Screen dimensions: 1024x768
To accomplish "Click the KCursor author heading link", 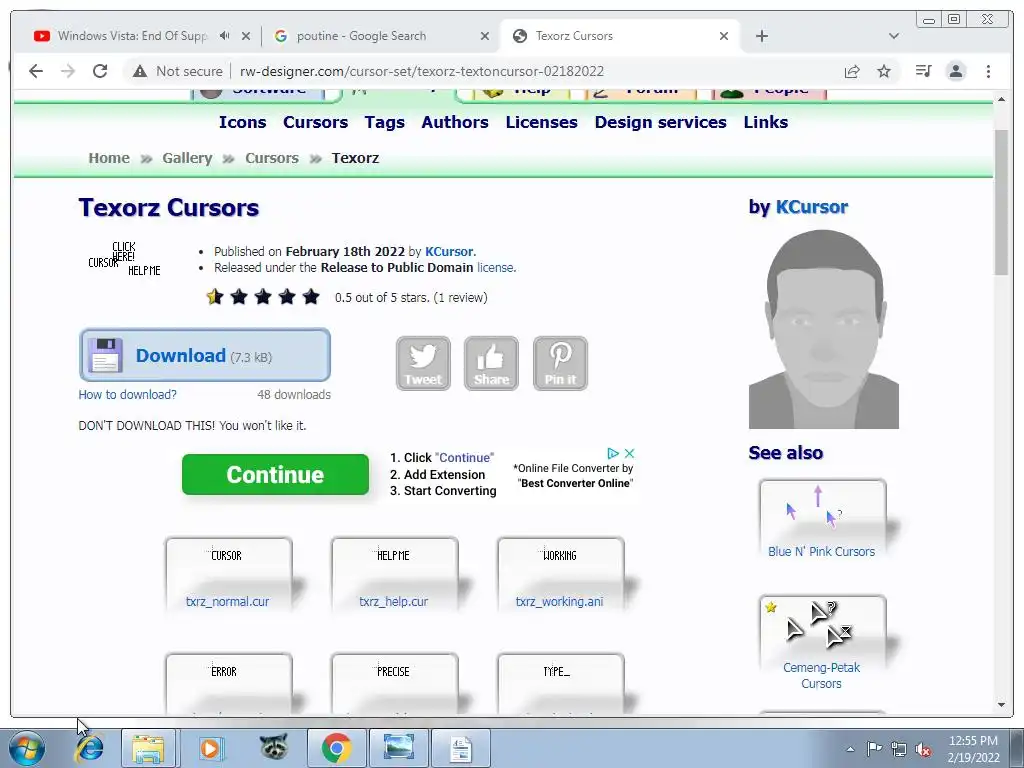I will [x=811, y=207].
